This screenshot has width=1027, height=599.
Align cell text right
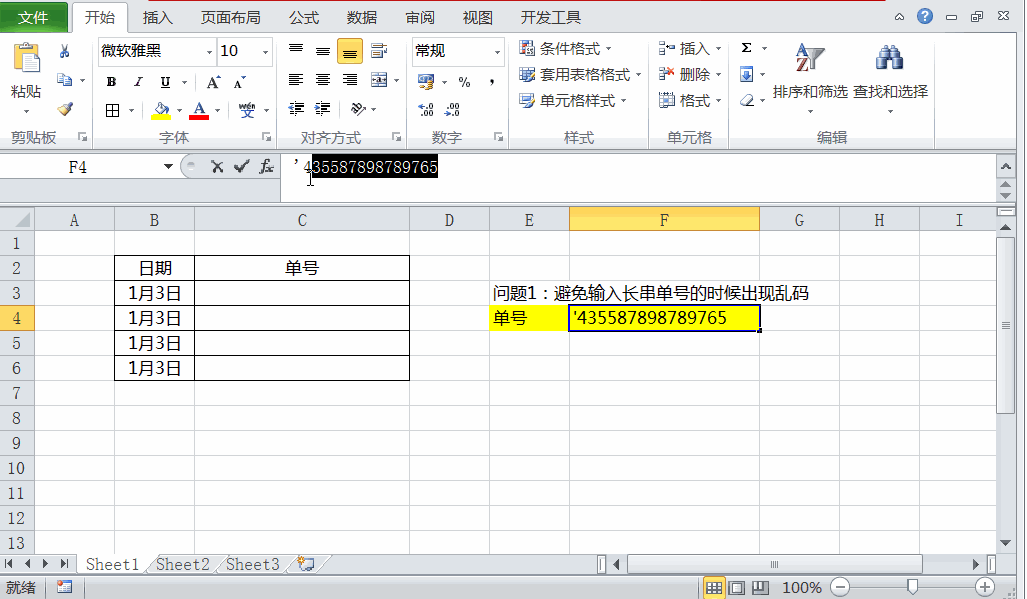point(350,80)
